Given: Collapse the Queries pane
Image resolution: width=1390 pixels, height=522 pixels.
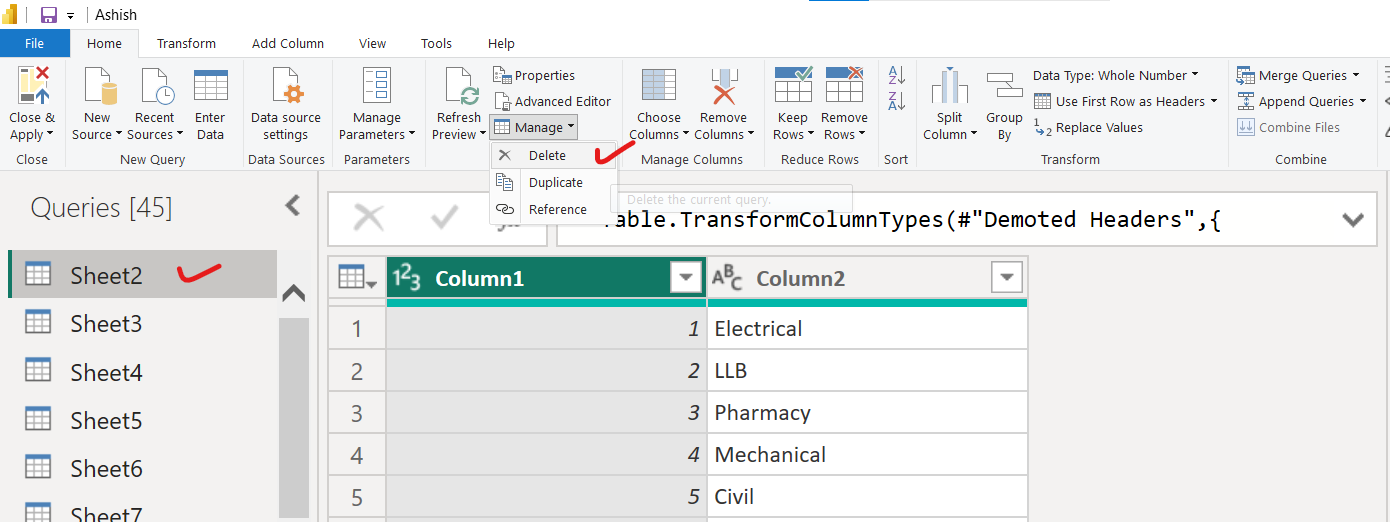Looking at the screenshot, I should (293, 206).
